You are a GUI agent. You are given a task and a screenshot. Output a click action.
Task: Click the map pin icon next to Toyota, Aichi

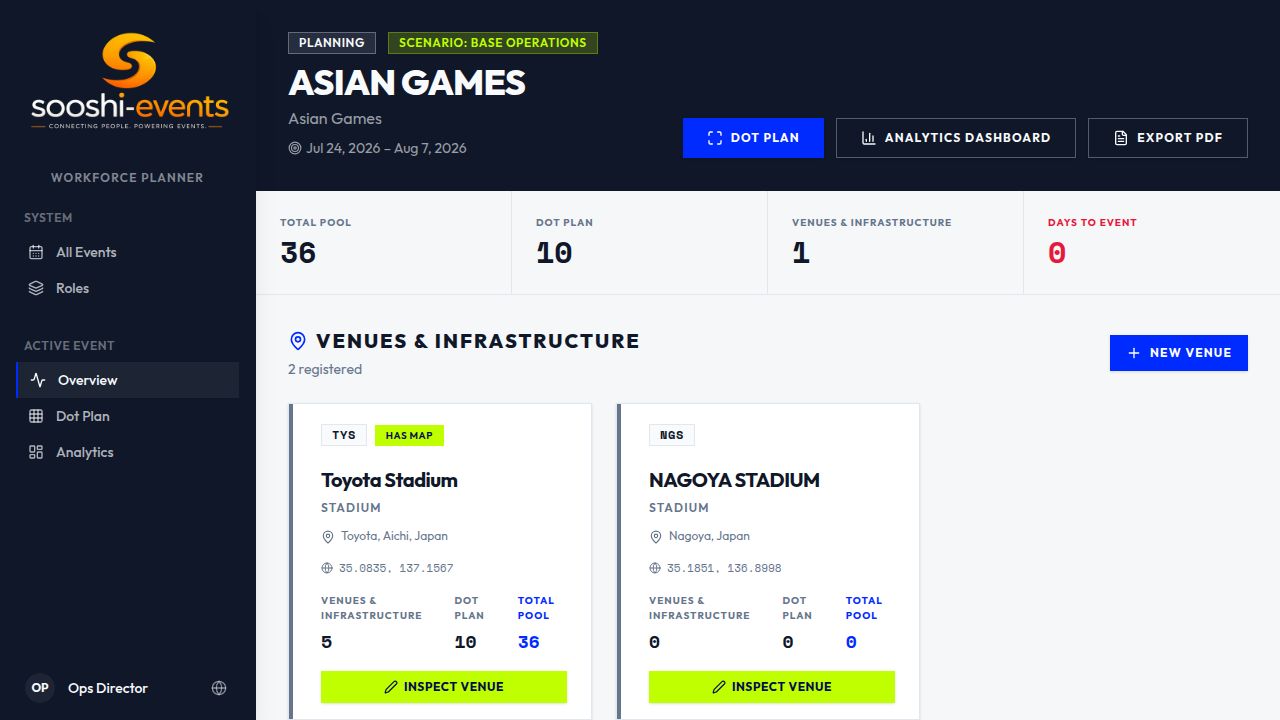click(327, 537)
